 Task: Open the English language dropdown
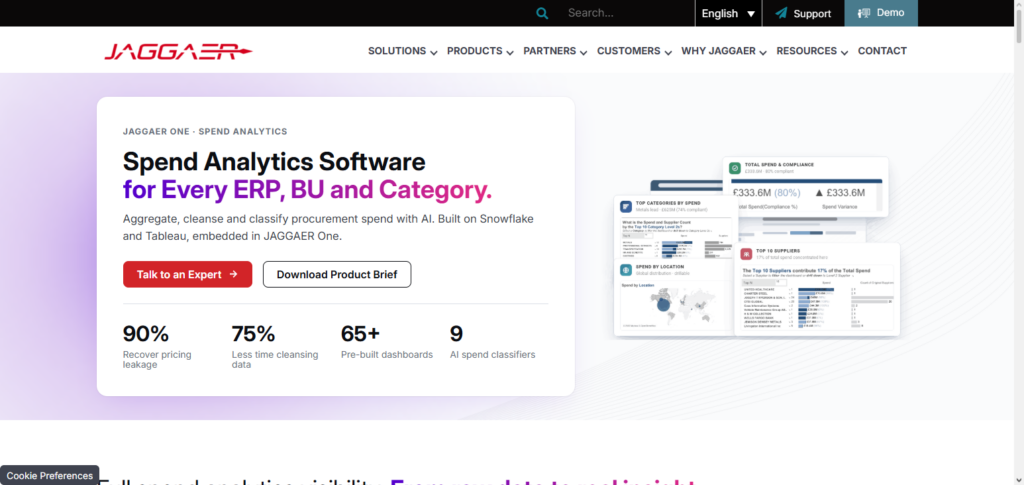(x=728, y=13)
